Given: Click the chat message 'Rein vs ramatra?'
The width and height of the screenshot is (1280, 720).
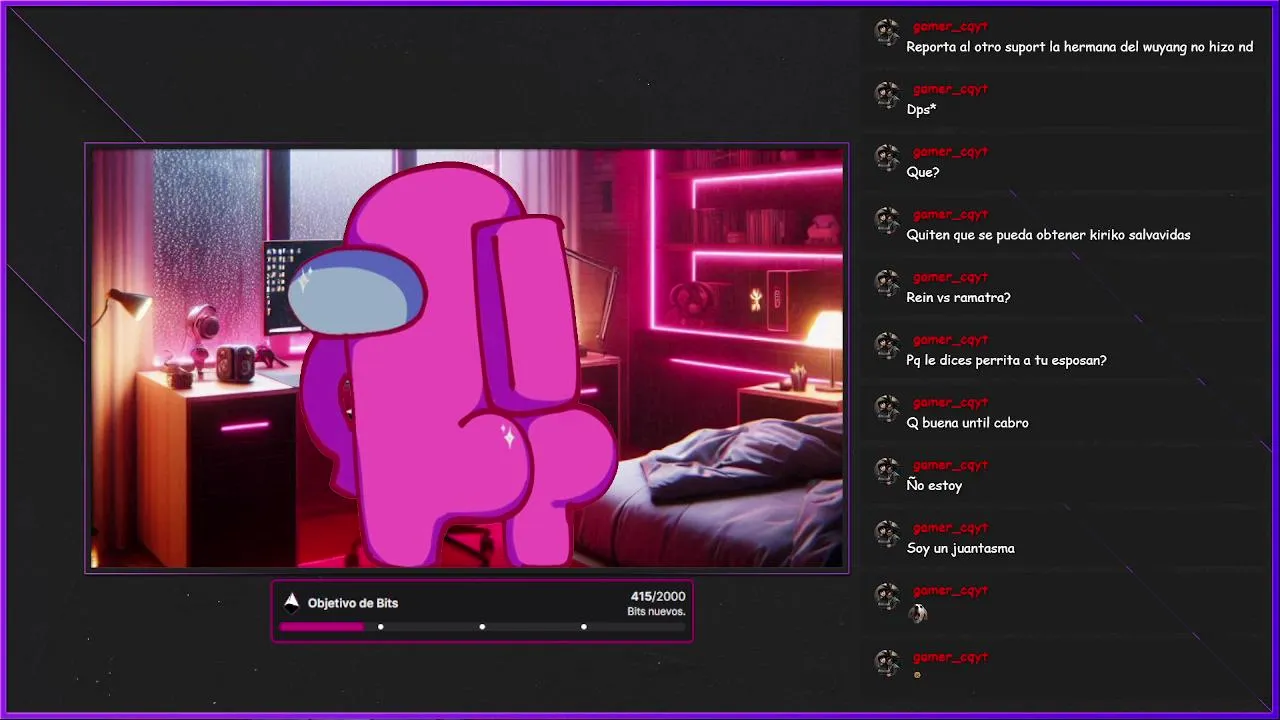Looking at the screenshot, I should 958,298.
